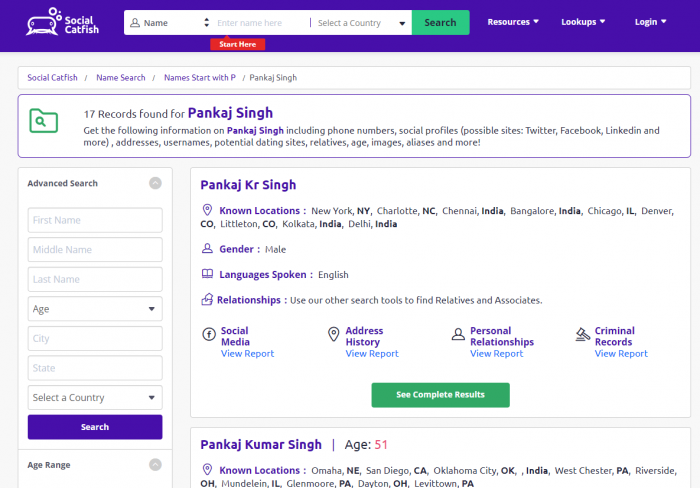Click the age value 51
Viewport: 700px width, 488px height.
tap(381, 445)
